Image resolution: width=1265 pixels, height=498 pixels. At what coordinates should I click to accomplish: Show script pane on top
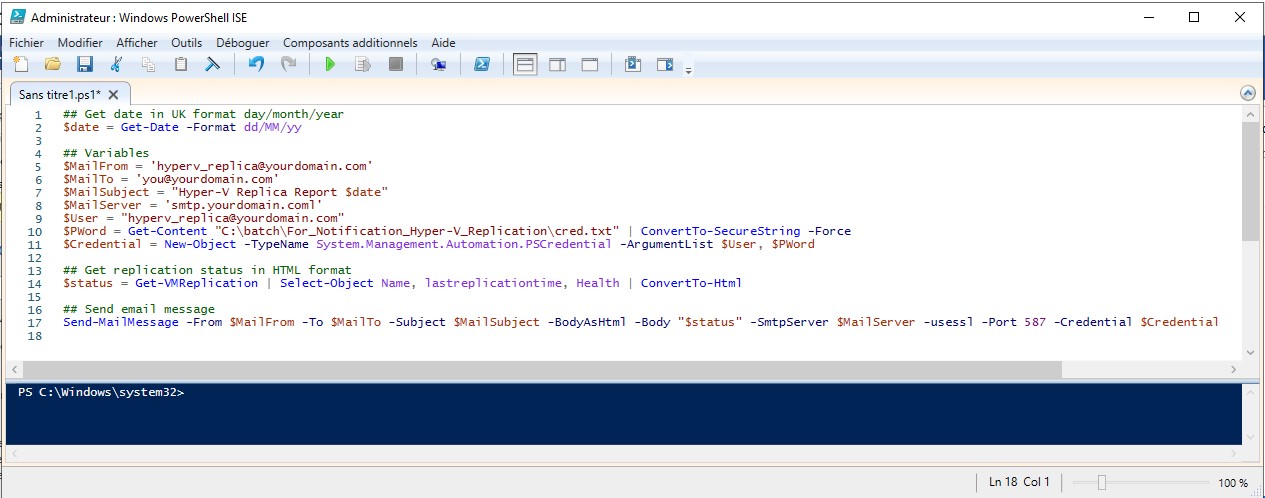[x=525, y=65]
